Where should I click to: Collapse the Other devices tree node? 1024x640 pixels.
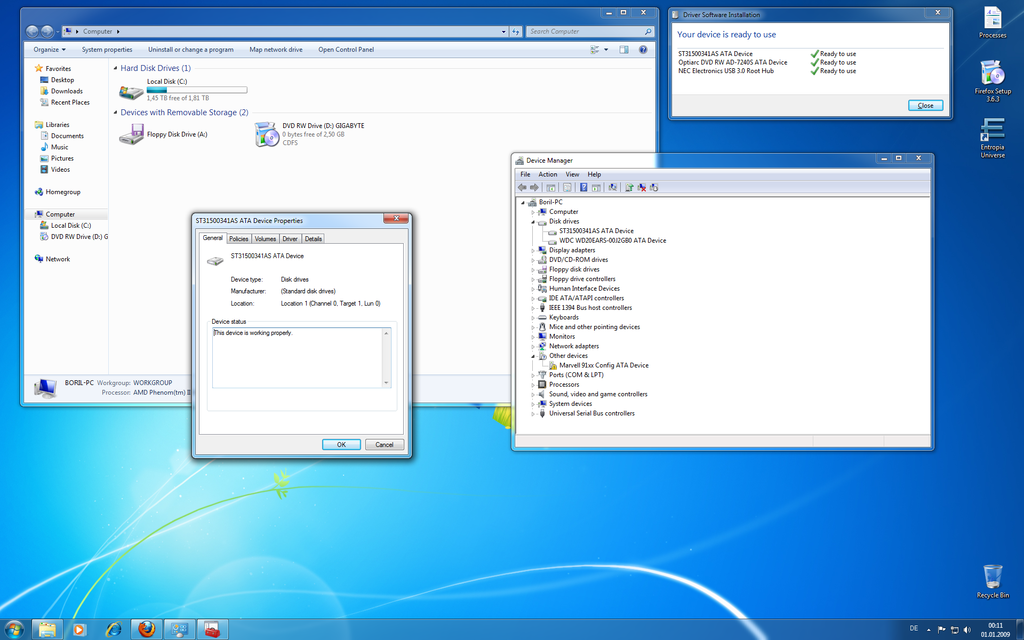(531, 355)
